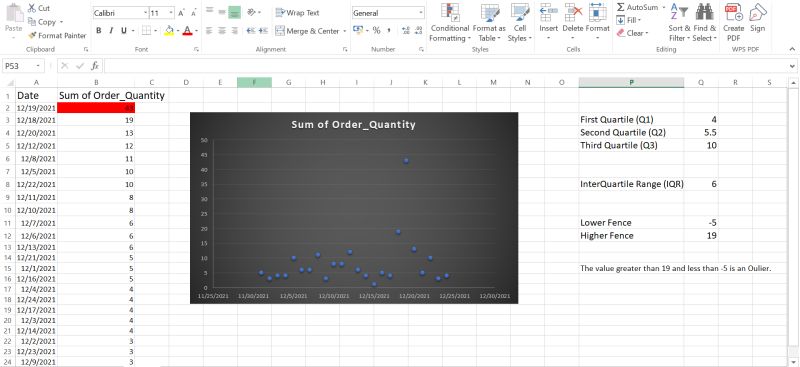Select column F header

(x=254, y=82)
